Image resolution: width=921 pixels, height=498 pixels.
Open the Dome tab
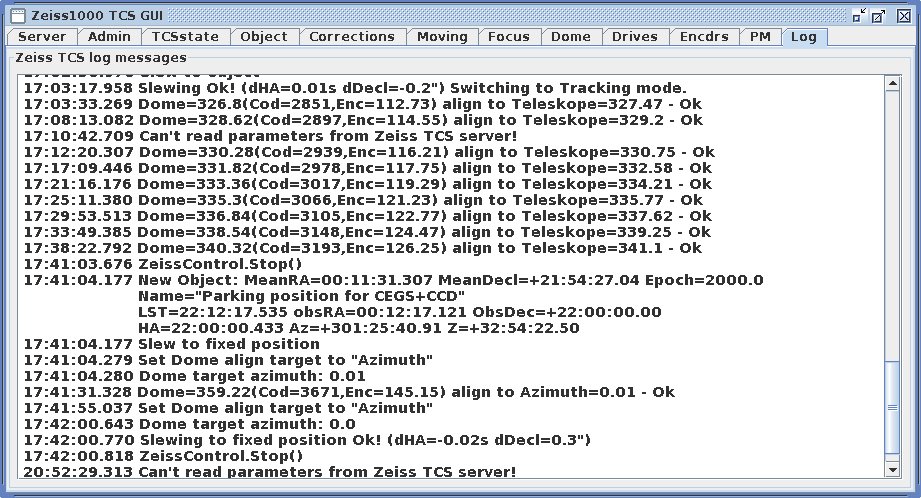570,36
